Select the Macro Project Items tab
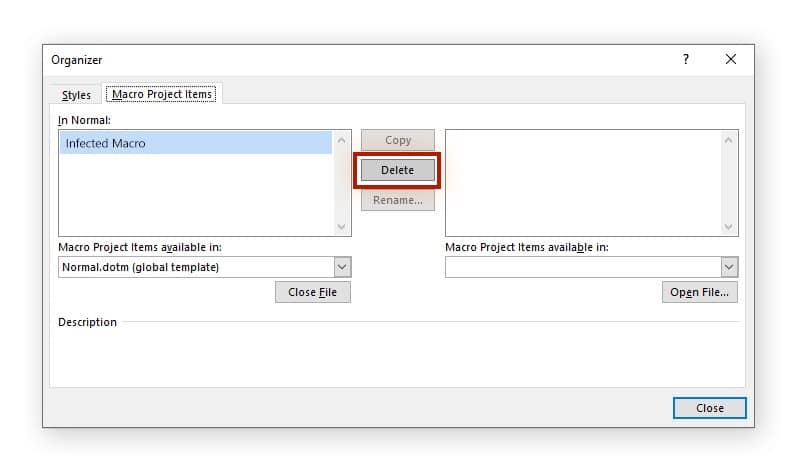795x469 pixels. 162,94
